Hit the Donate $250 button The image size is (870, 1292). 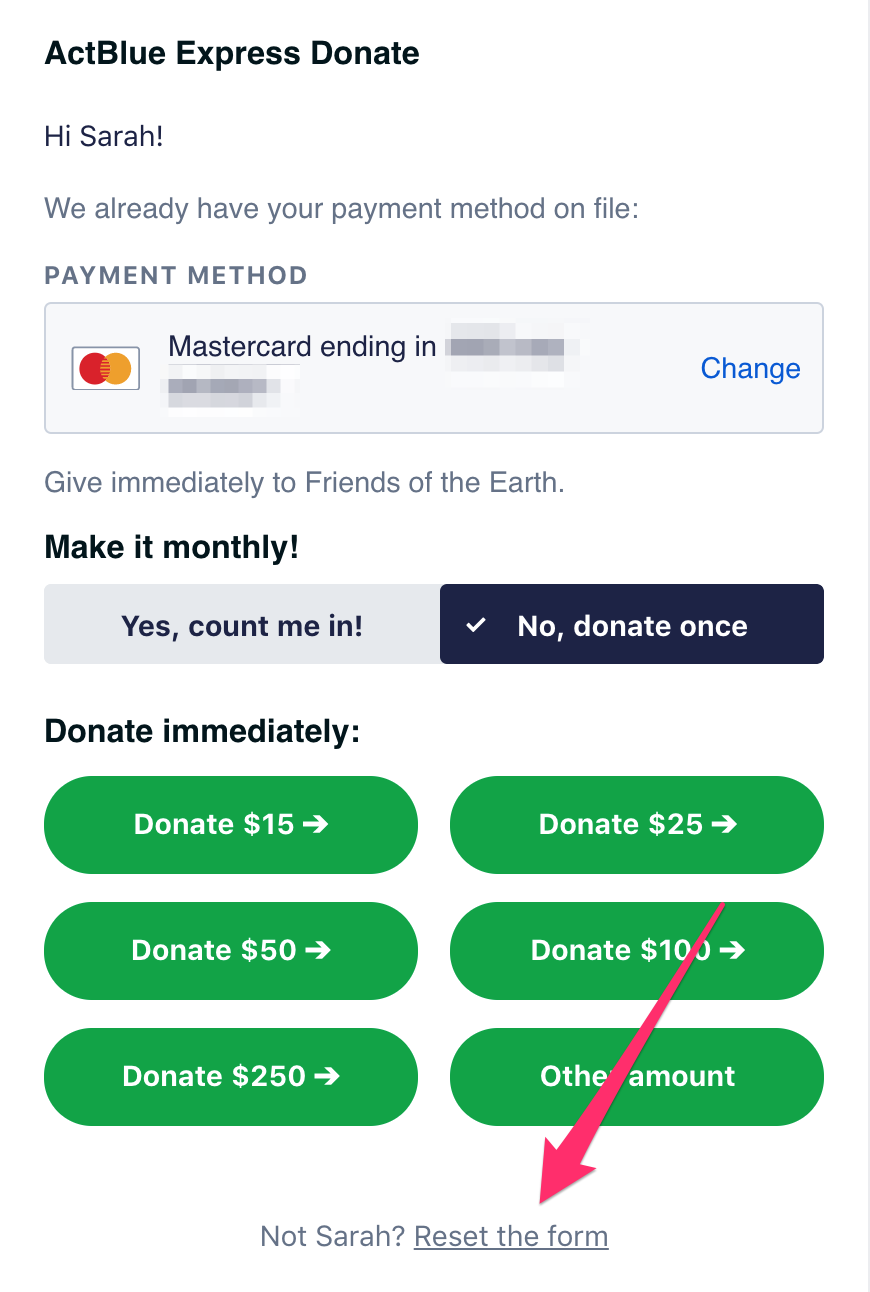click(x=231, y=1076)
